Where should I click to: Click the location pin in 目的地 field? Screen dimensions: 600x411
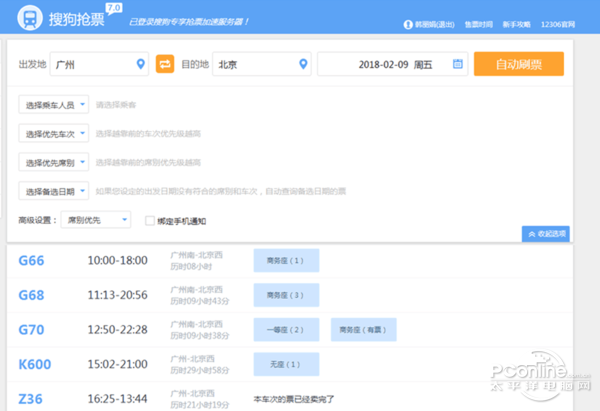click(x=304, y=65)
